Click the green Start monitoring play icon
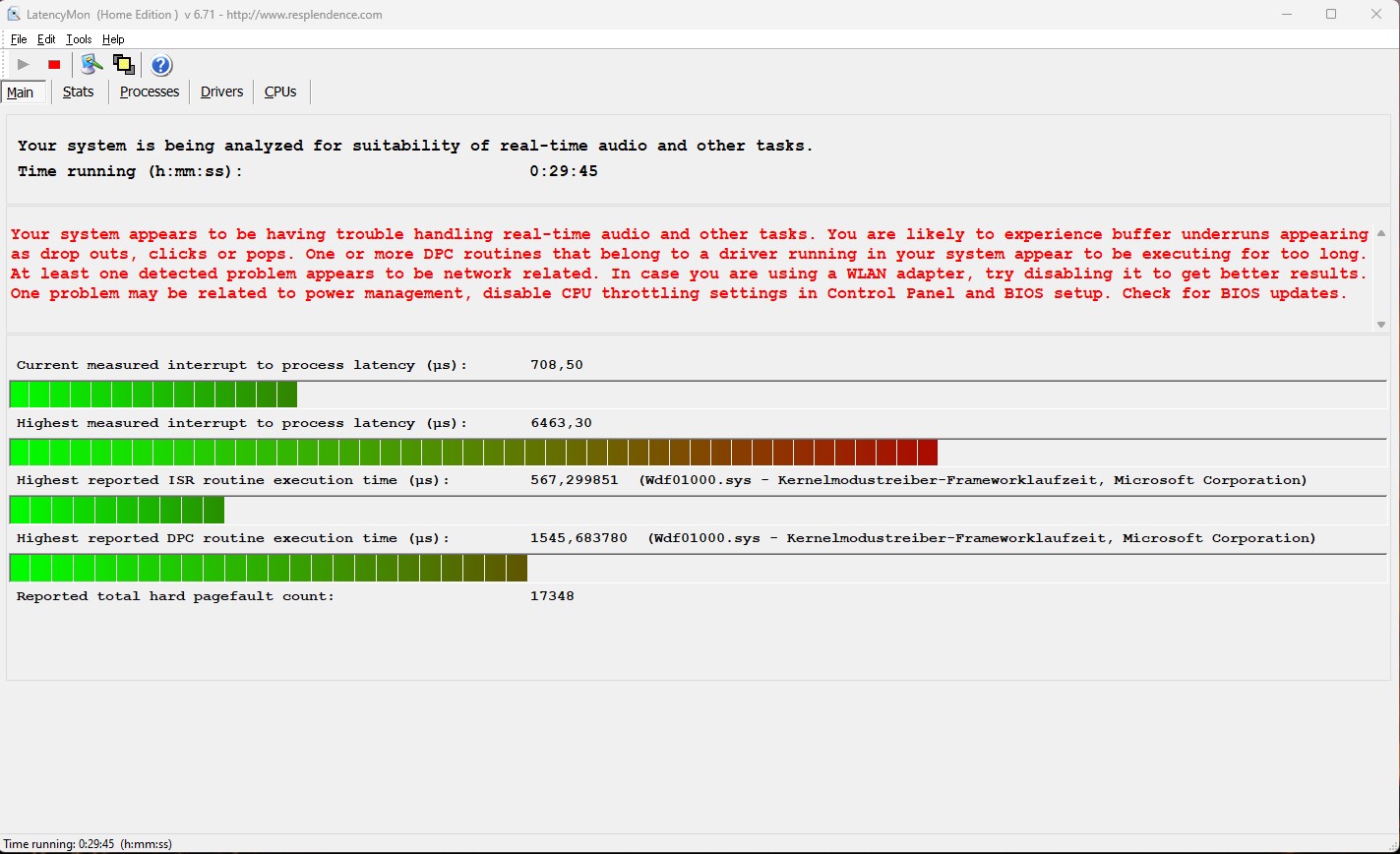The width and height of the screenshot is (1400, 854). (x=24, y=65)
